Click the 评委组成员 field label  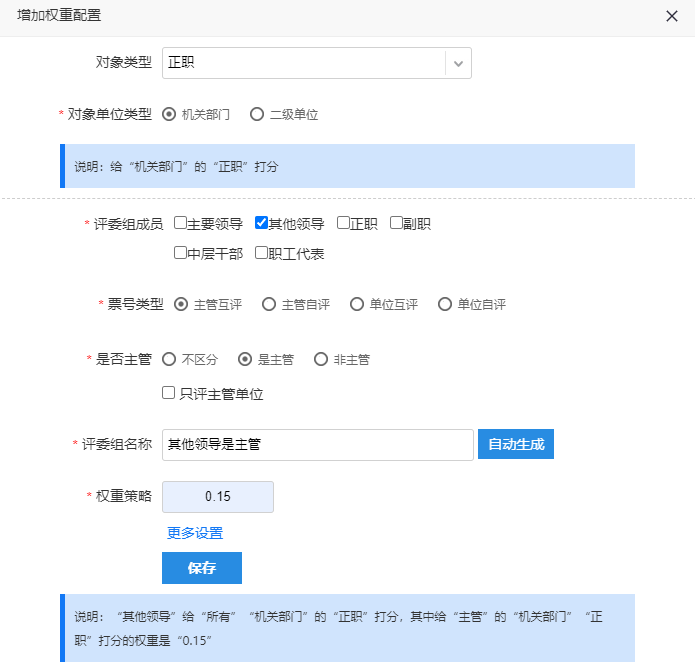pyautogui.click(x=128, y=224)
